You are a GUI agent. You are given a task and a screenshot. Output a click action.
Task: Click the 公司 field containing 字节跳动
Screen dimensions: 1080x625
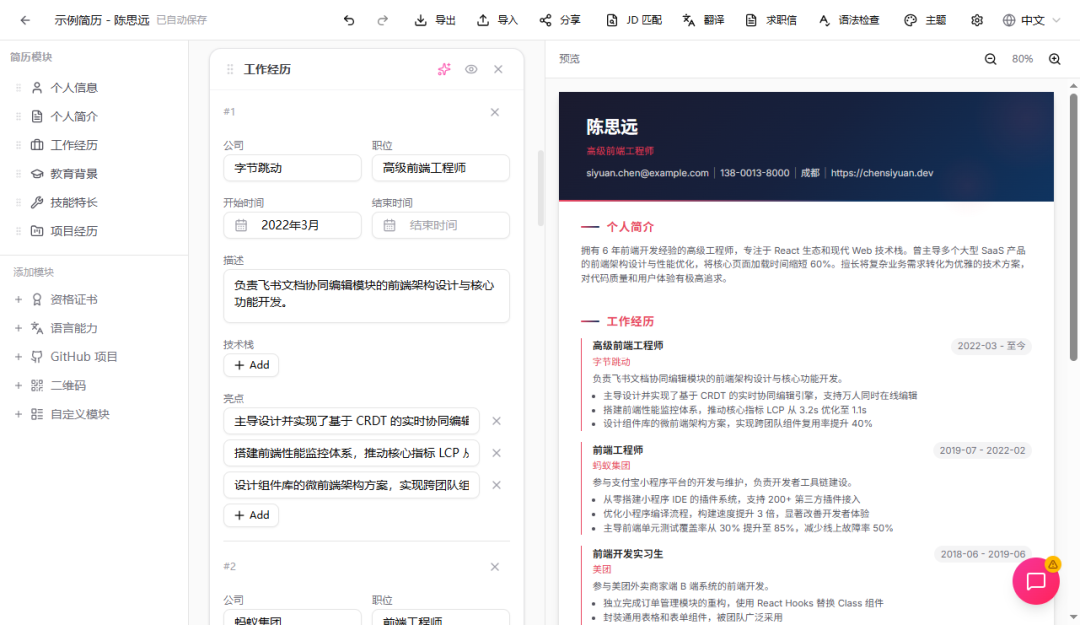[x=292, y=168]
